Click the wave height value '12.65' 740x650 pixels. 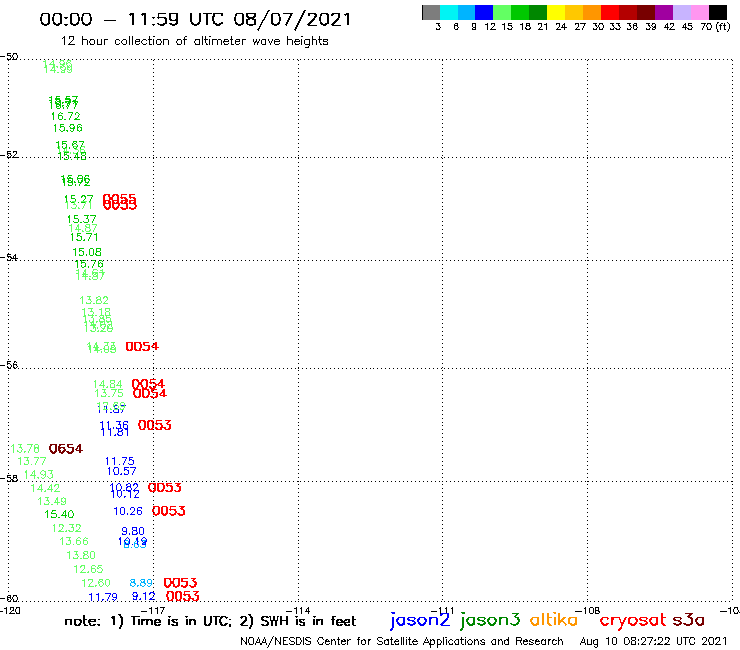pyautogui.click(x=88, y=569)
